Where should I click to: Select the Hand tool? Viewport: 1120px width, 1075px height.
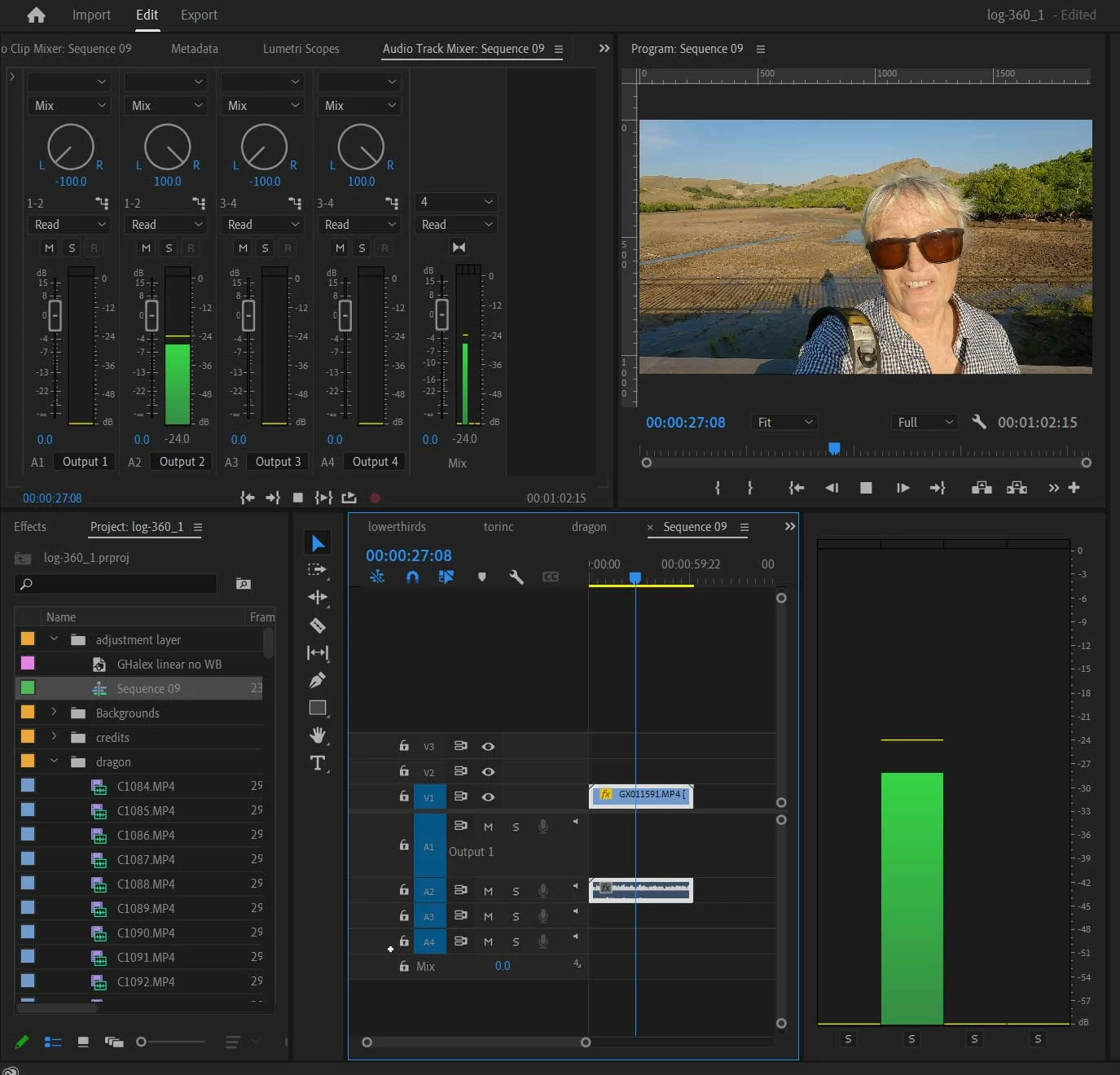tap(318, 735)
